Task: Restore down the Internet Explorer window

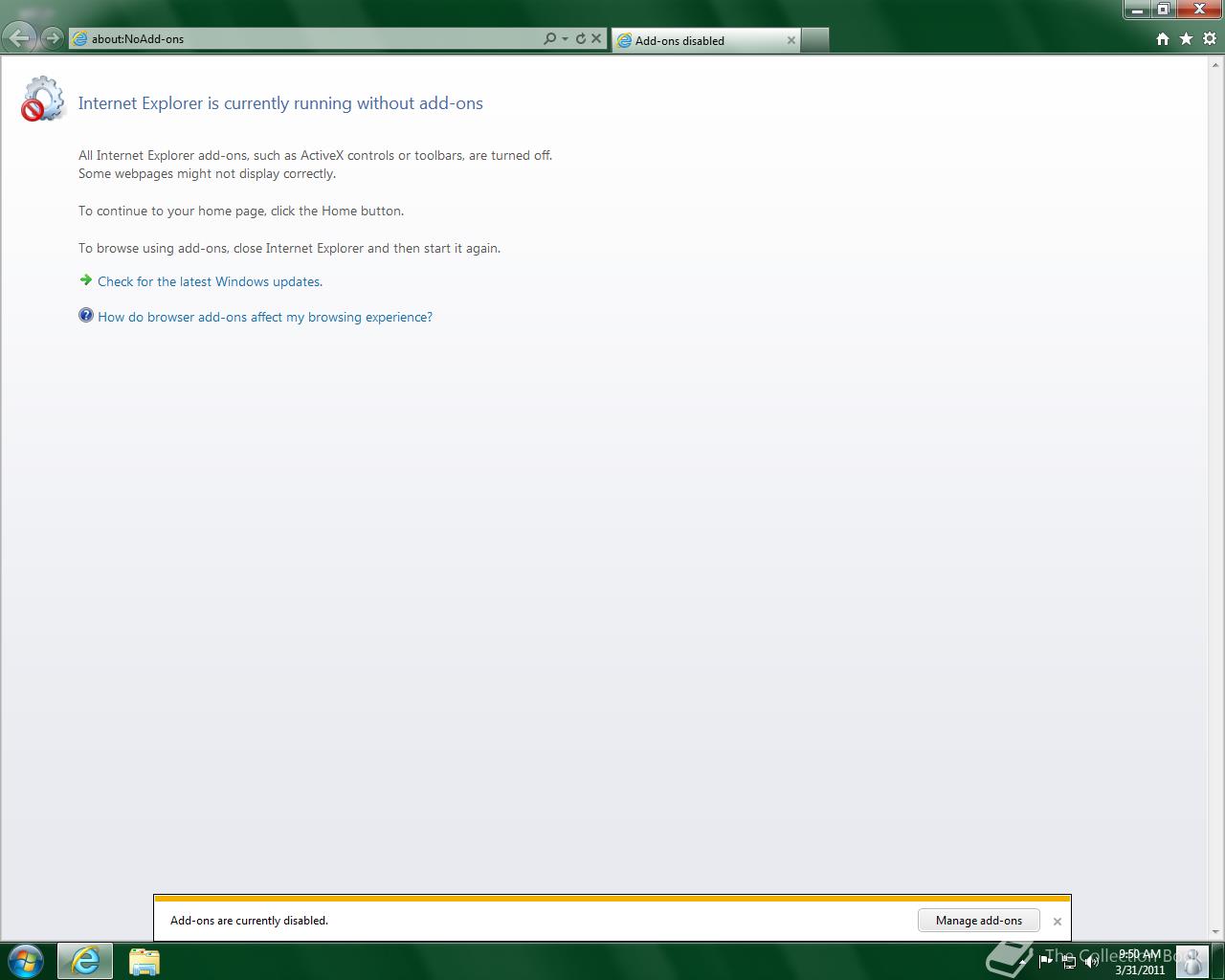Action: pyautogui.click(x=1163, y=10)
